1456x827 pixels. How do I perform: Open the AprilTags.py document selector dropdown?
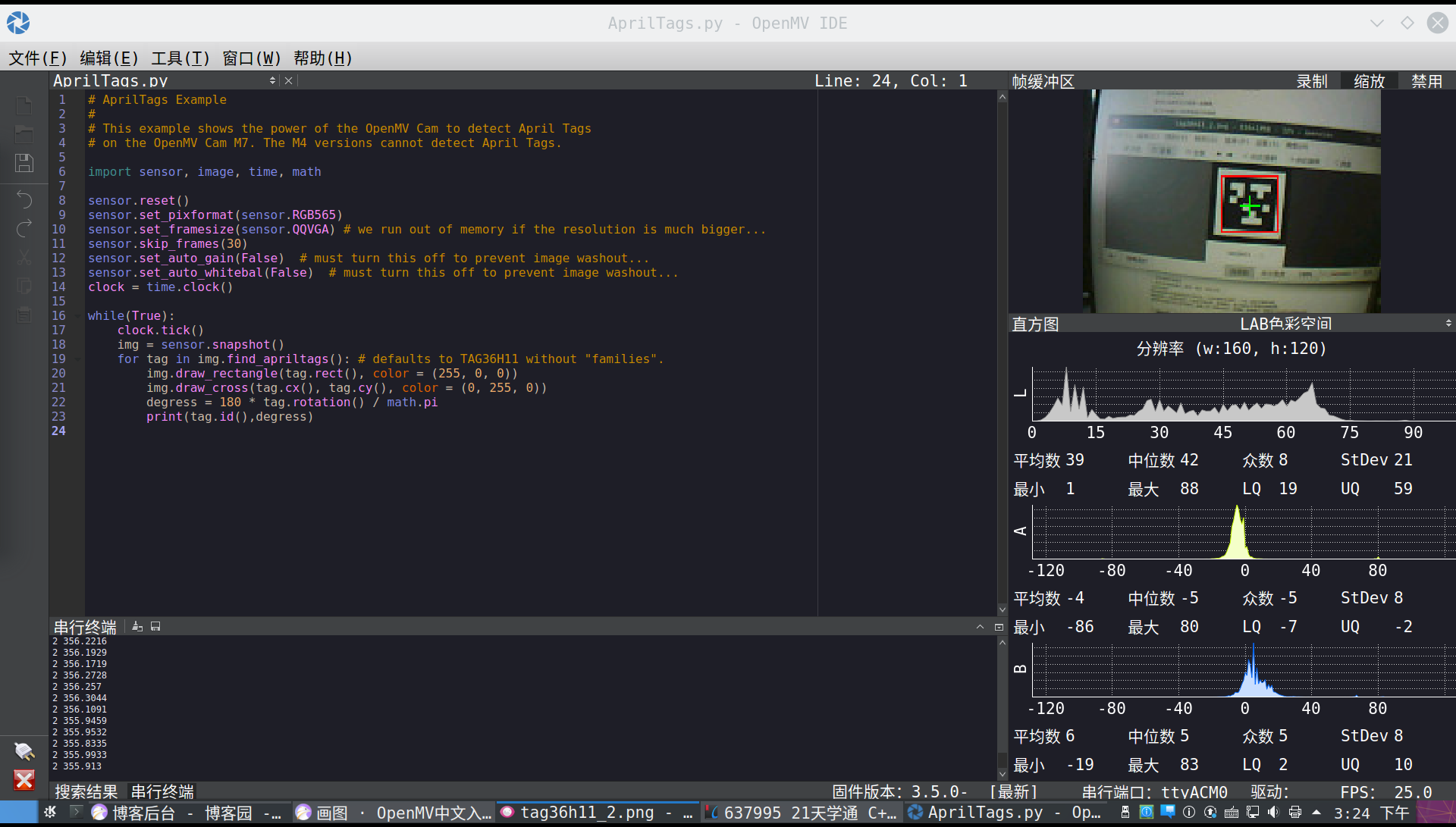click(x=272, y=80)
